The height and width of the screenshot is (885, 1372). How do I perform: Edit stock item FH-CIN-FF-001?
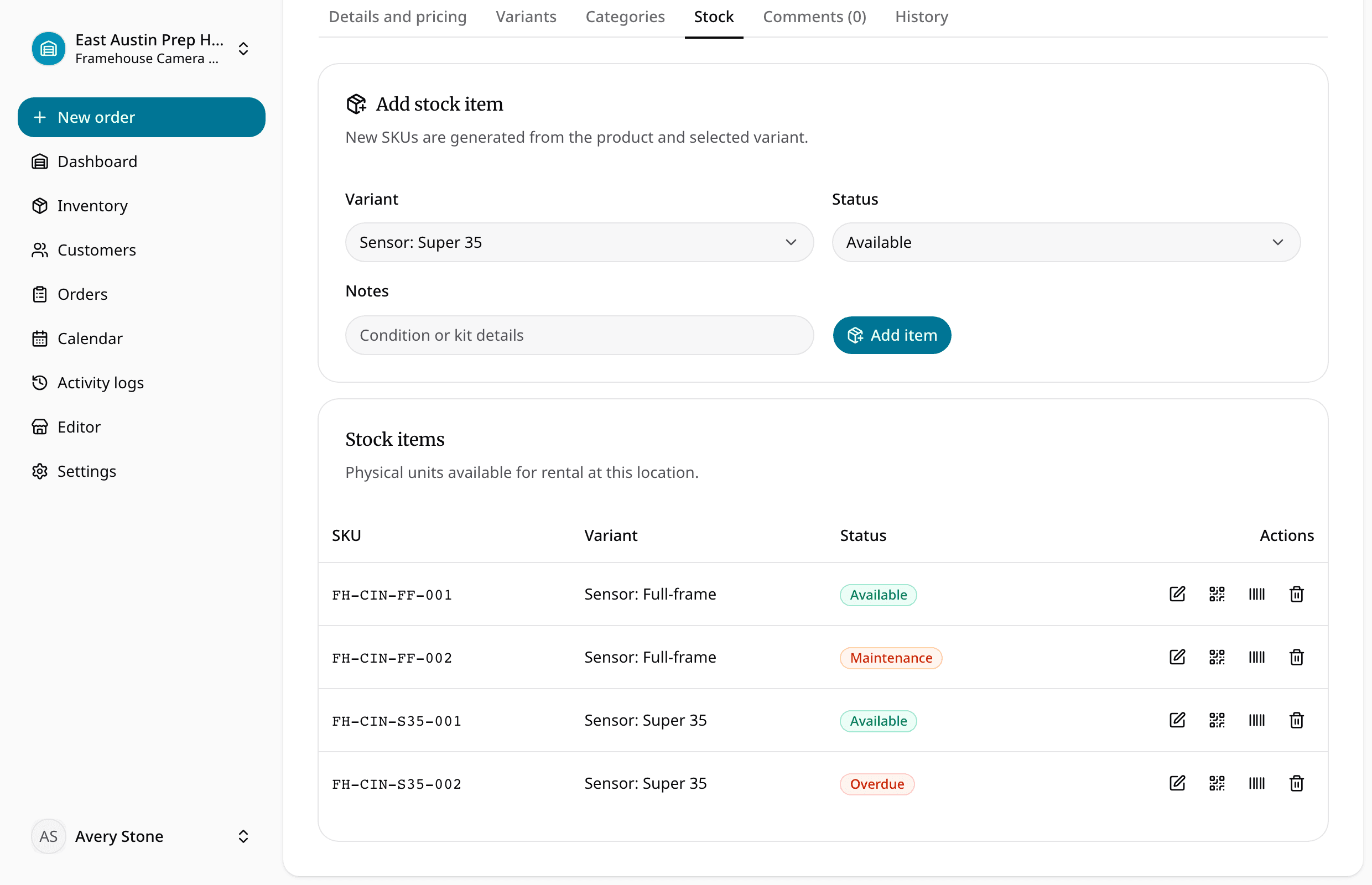pos(1177,594)
